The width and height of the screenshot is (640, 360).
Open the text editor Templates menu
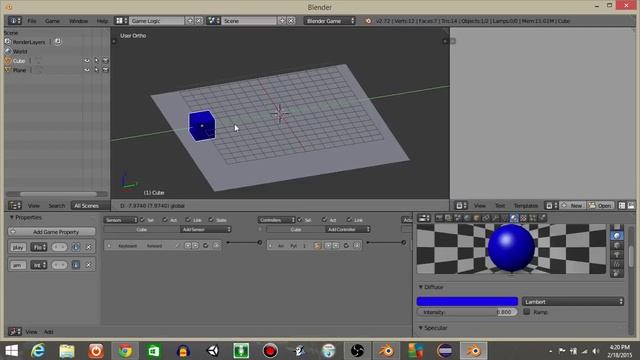[526, 206]
